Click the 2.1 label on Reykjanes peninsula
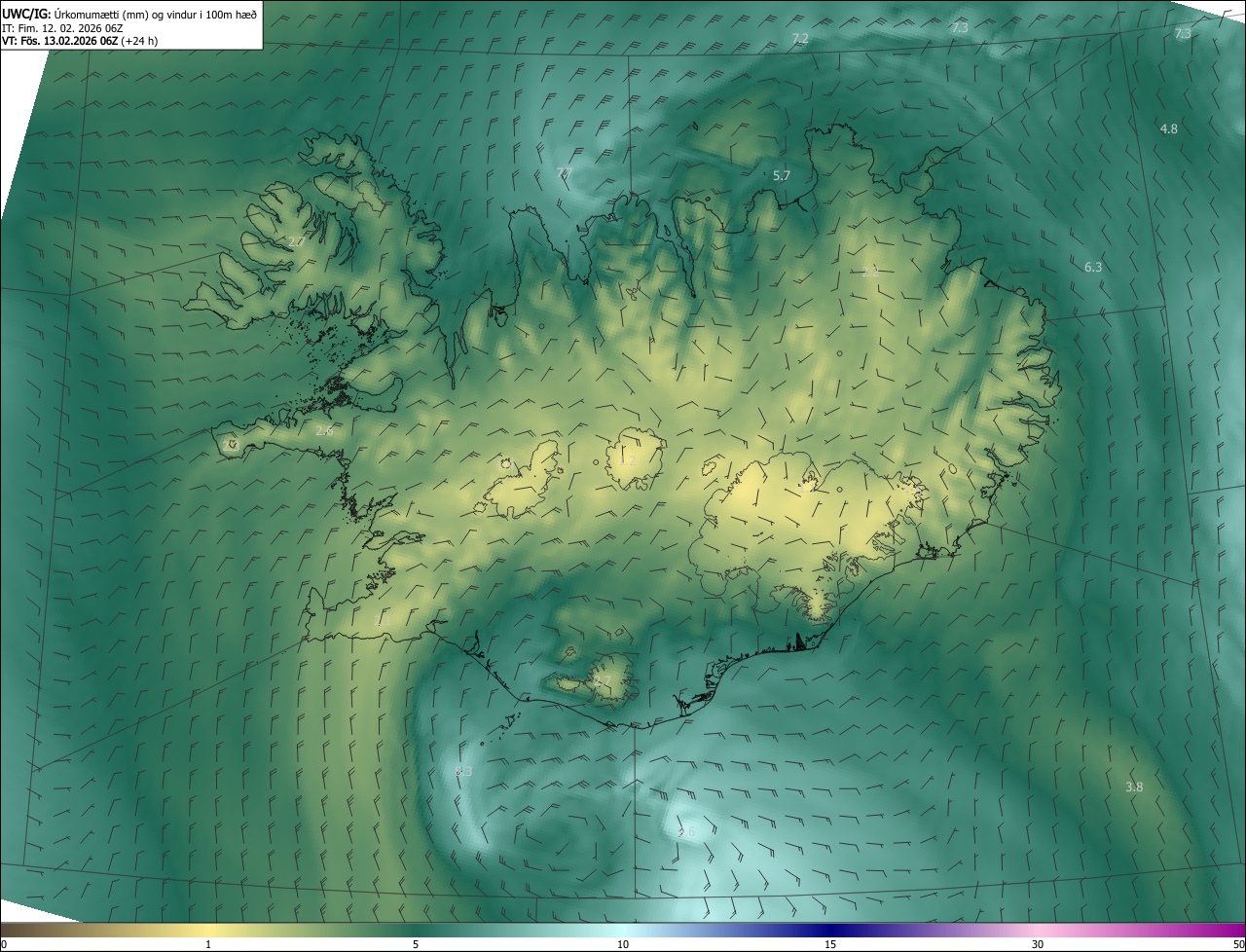The width and height of the screenshot is (1246, 952). tap(383, 620)
